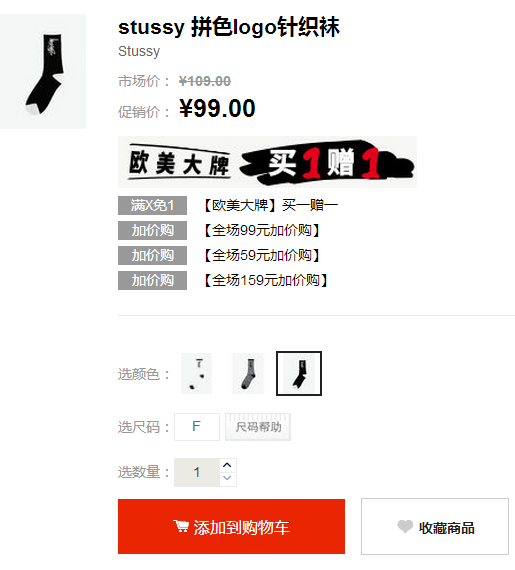This screenshot has width=515, height=570.
Task: Choose size F
Action: pos(197,427)
